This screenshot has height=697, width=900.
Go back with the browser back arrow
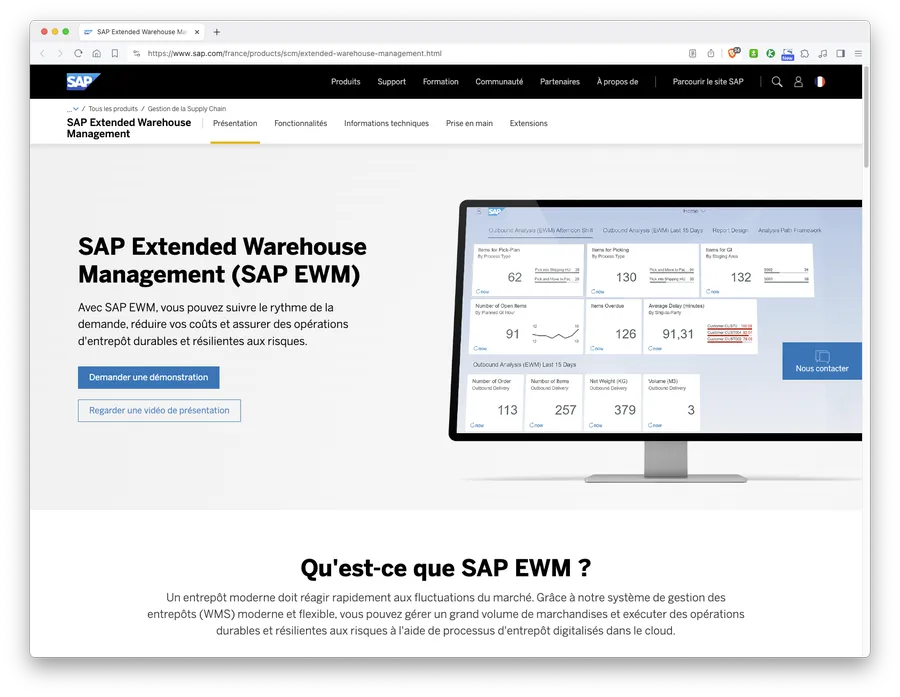click(x=42, y=53)
